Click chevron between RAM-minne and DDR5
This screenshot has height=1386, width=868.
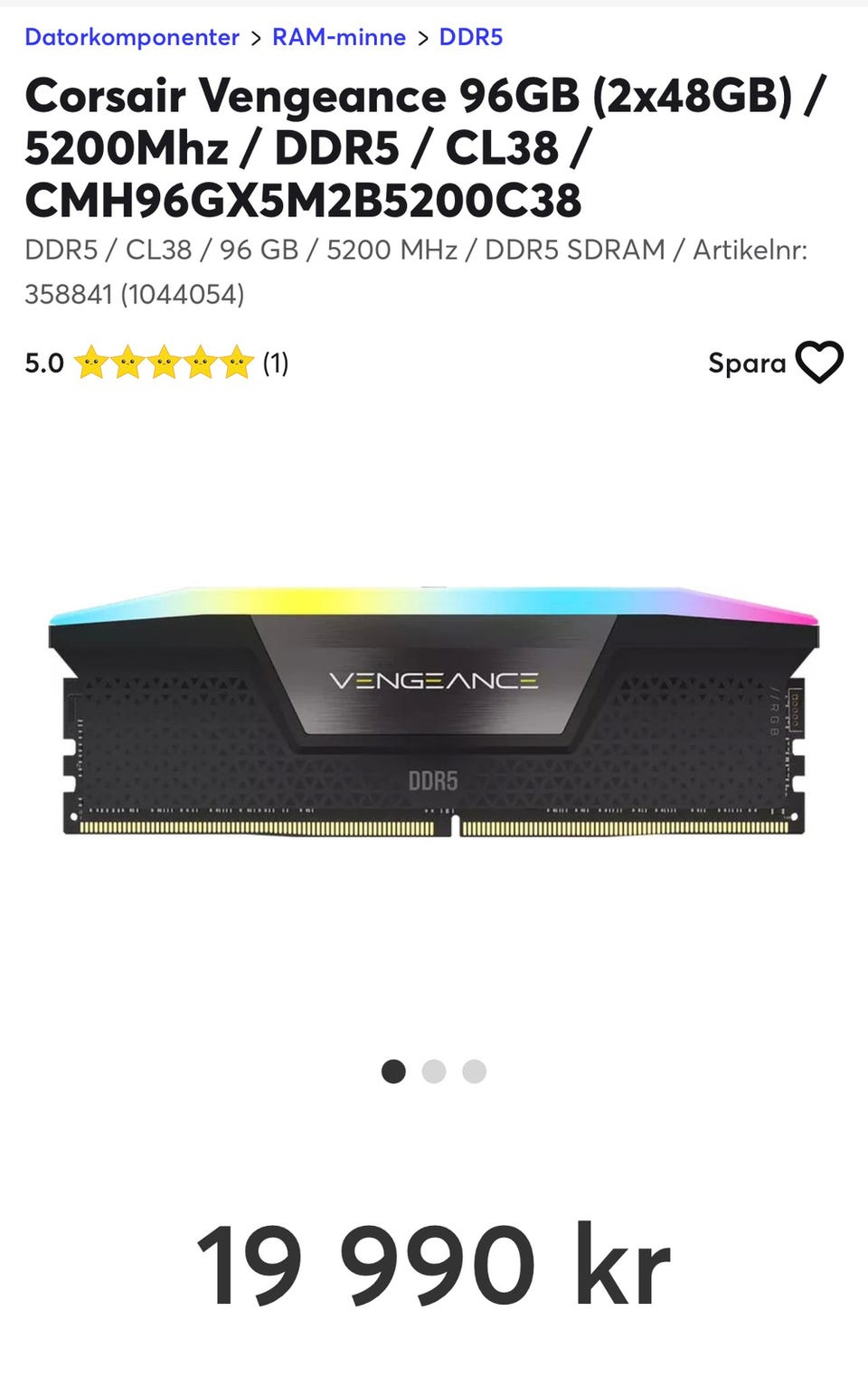click(x=422, y=38)
